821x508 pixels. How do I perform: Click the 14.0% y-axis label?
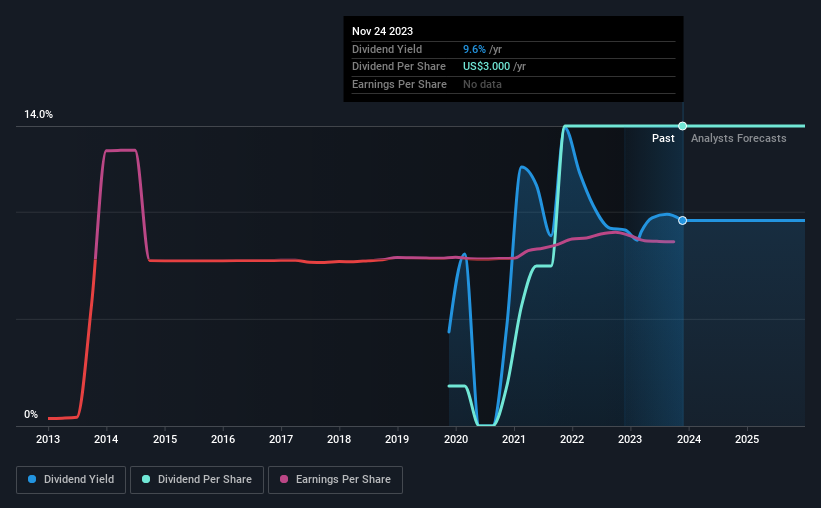38,114
